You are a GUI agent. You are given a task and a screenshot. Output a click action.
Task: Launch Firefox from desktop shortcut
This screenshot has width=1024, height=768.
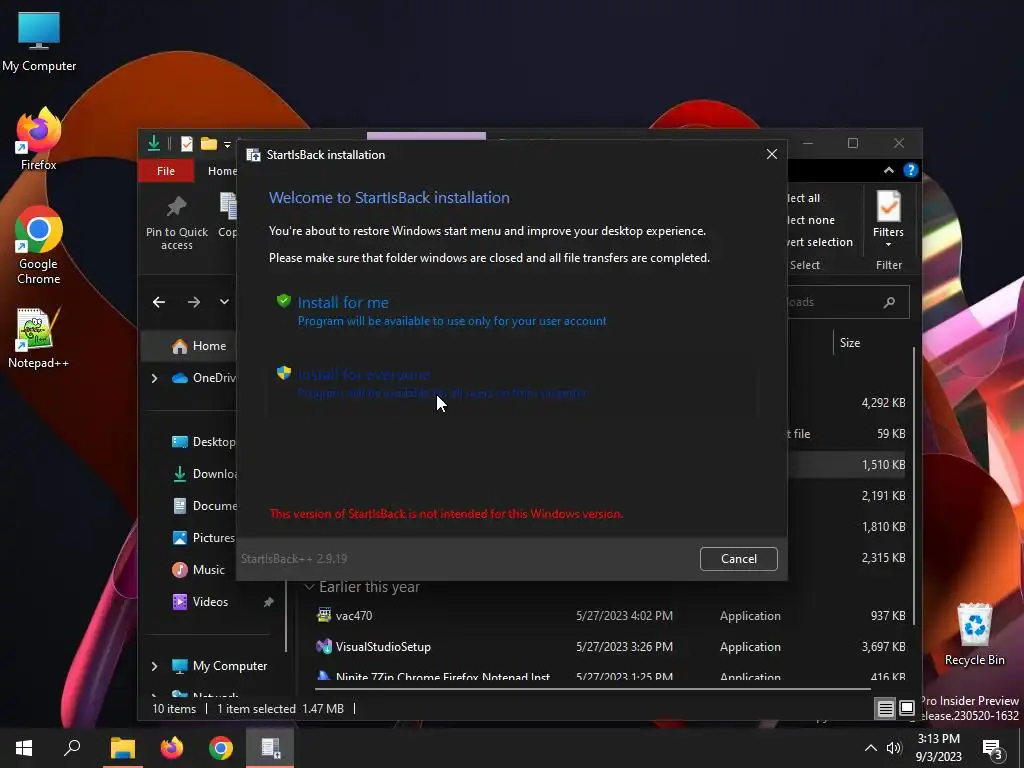click(x=39, y=139)
